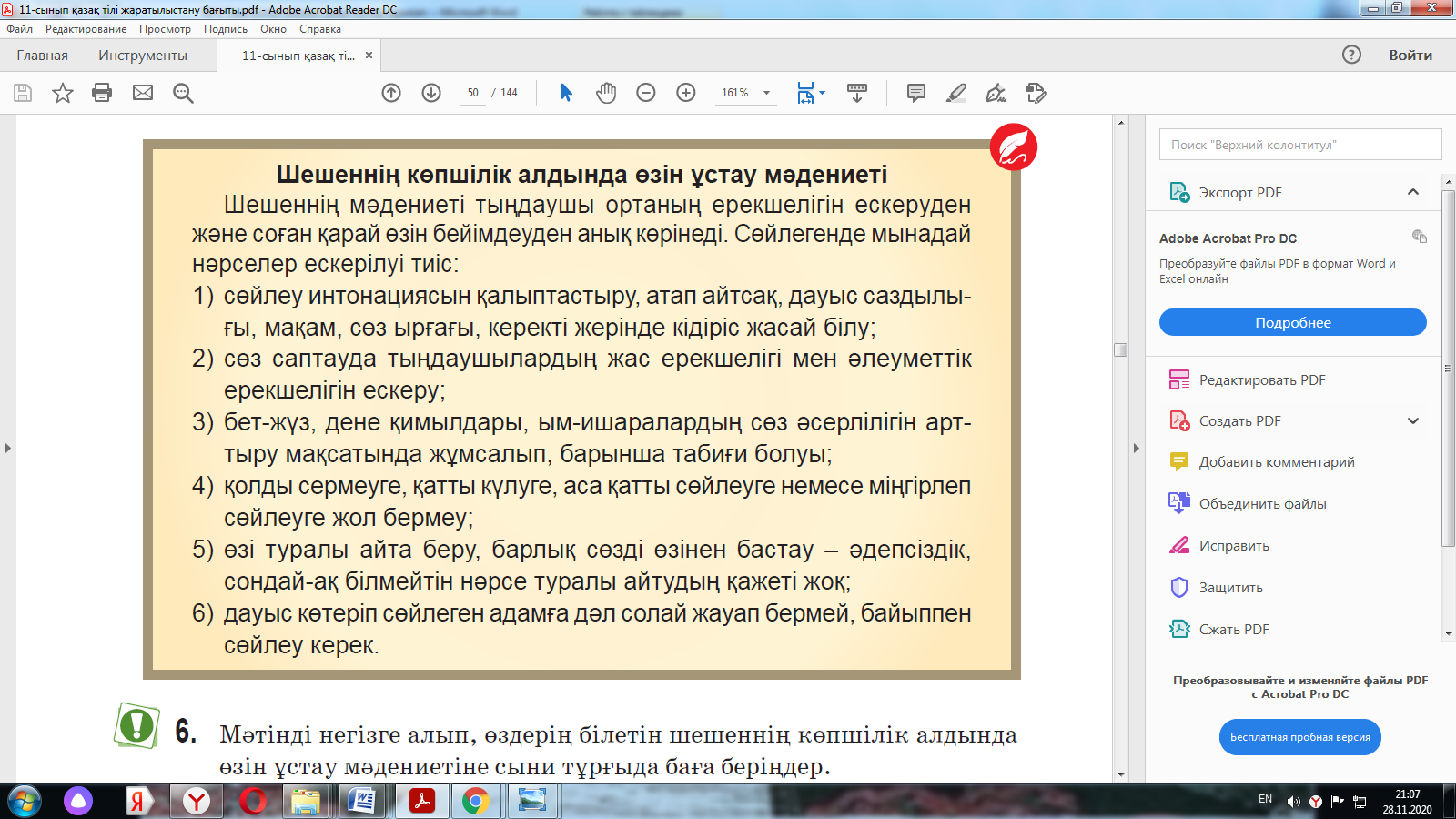Add file to favorites with star icon

coord(63,93)
